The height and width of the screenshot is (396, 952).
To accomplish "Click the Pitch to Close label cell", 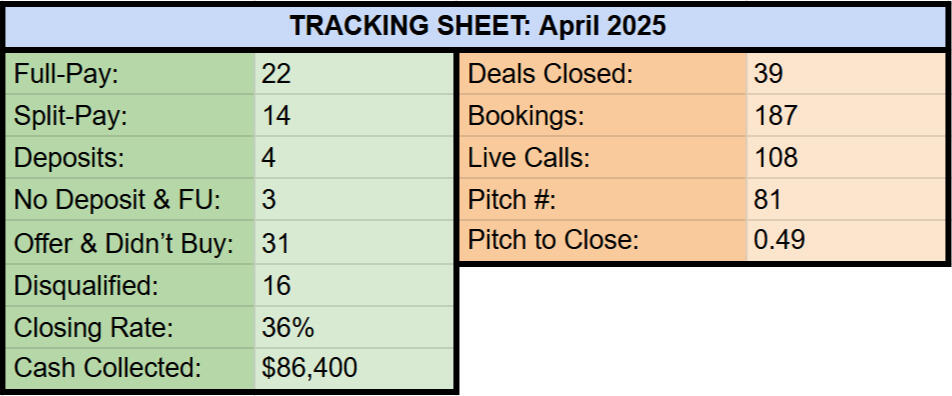I will tap(604, 241).
